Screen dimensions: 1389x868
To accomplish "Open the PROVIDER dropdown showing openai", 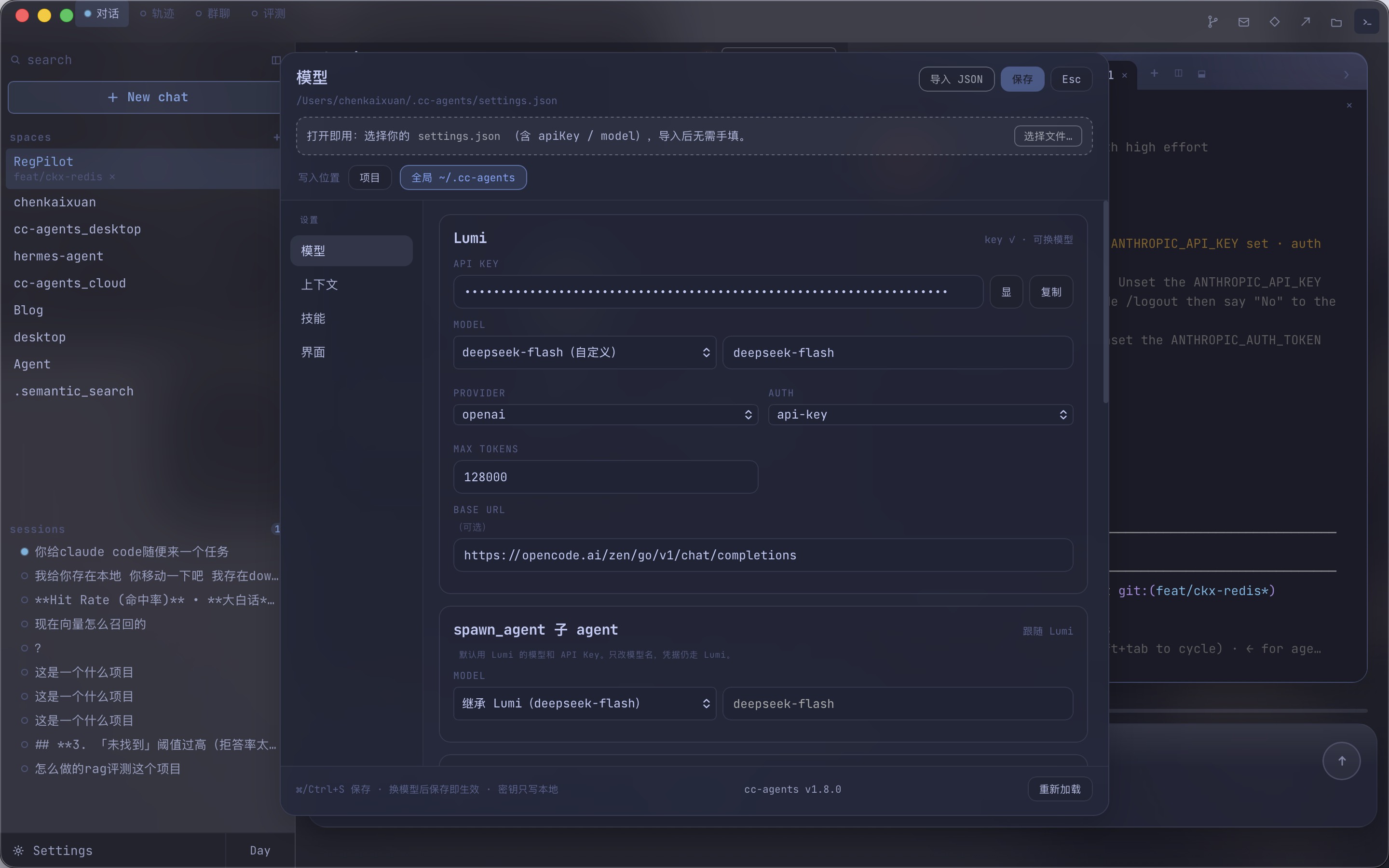I will [x=606, y=415].
